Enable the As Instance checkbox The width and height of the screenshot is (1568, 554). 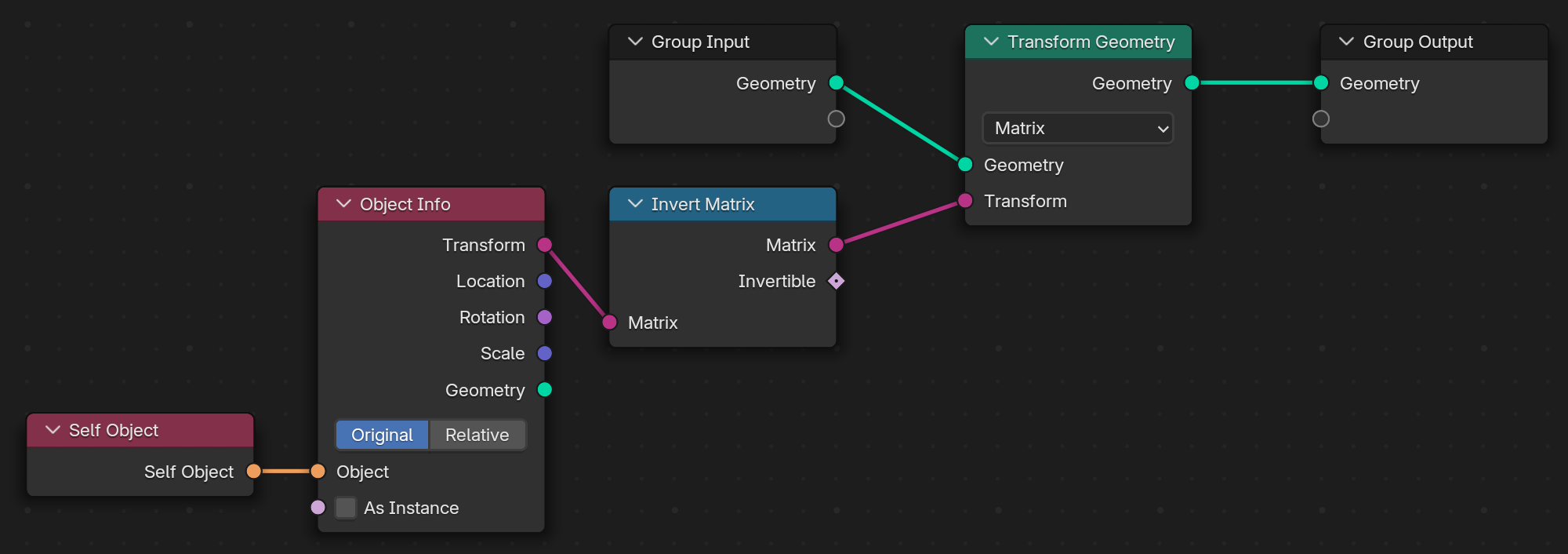(346, 508)
